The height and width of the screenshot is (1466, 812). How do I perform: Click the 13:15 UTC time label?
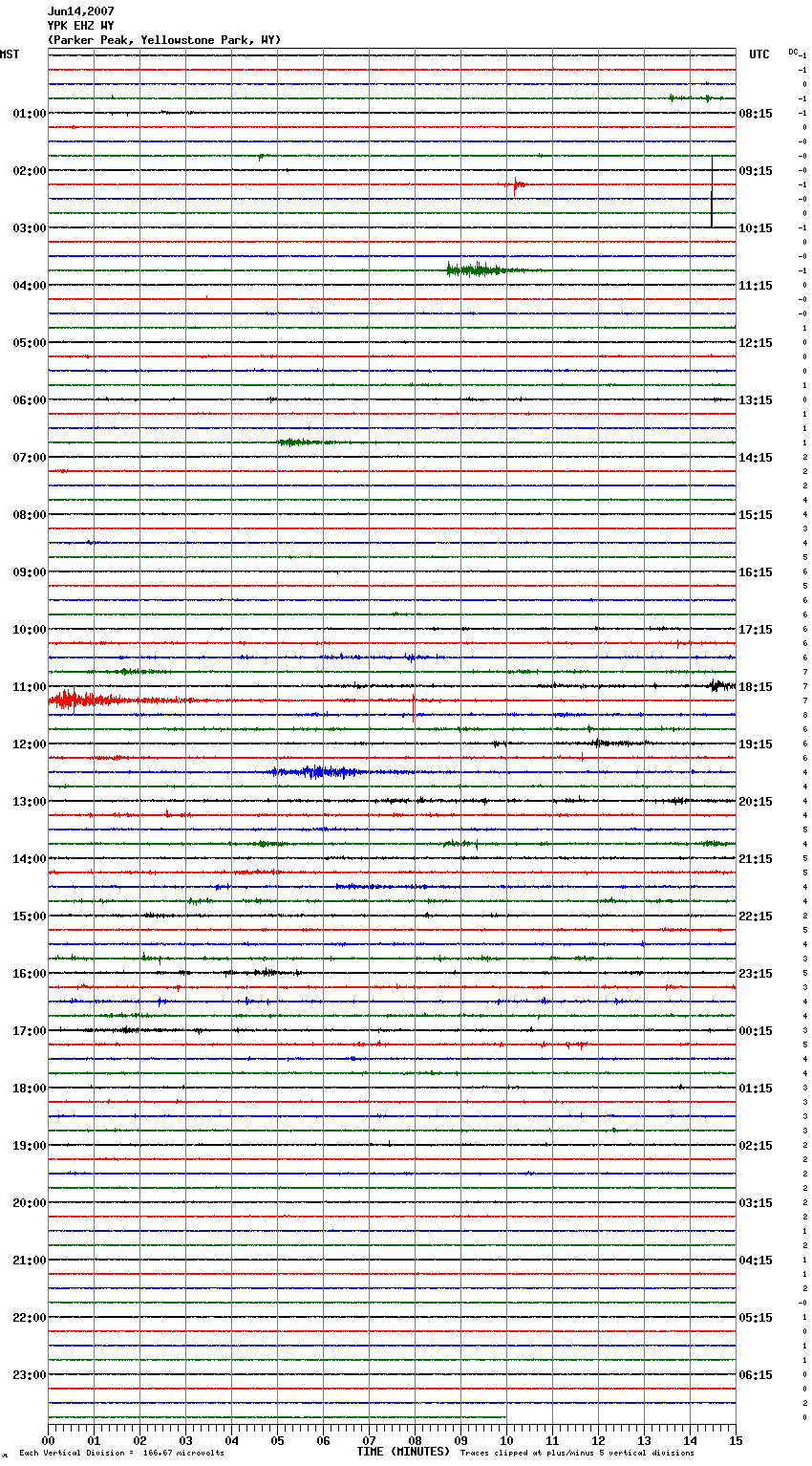pyautogui.click(x=756, y=400)
